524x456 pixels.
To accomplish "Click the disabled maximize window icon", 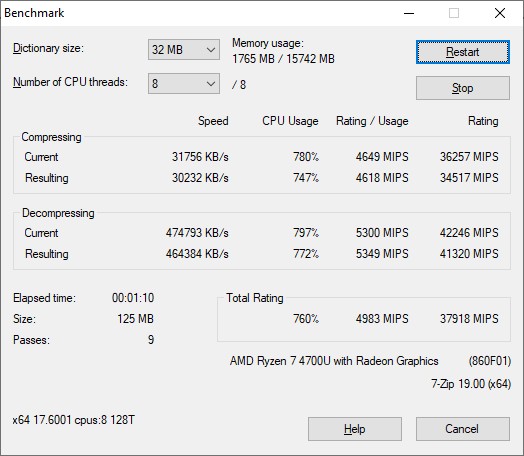I will 454,13.
